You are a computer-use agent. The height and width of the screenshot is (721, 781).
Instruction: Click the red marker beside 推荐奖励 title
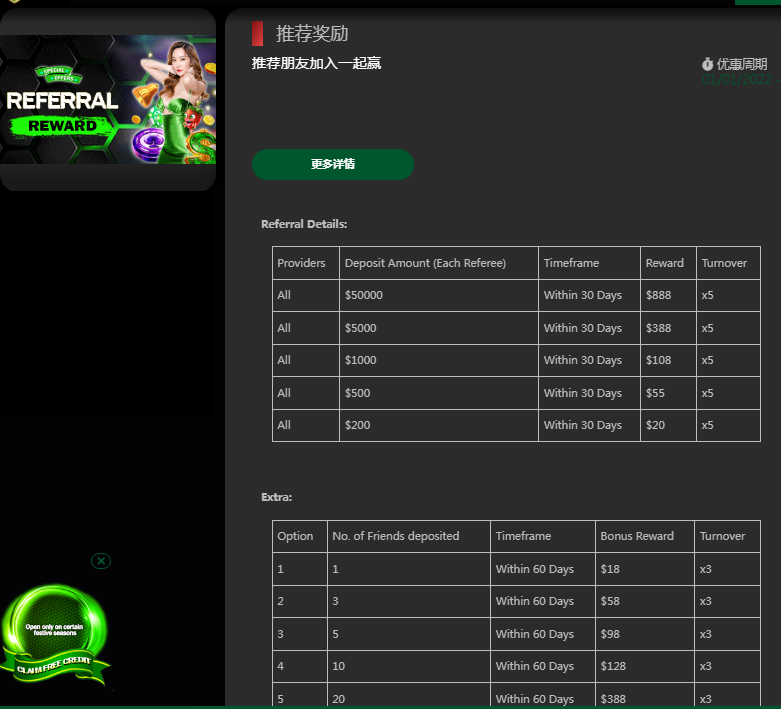[257, 34]
